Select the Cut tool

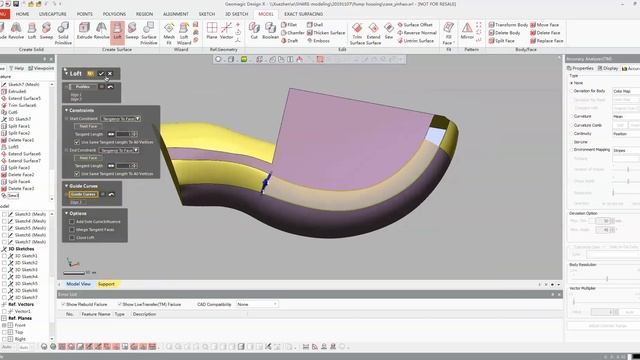tap(254, 31)
